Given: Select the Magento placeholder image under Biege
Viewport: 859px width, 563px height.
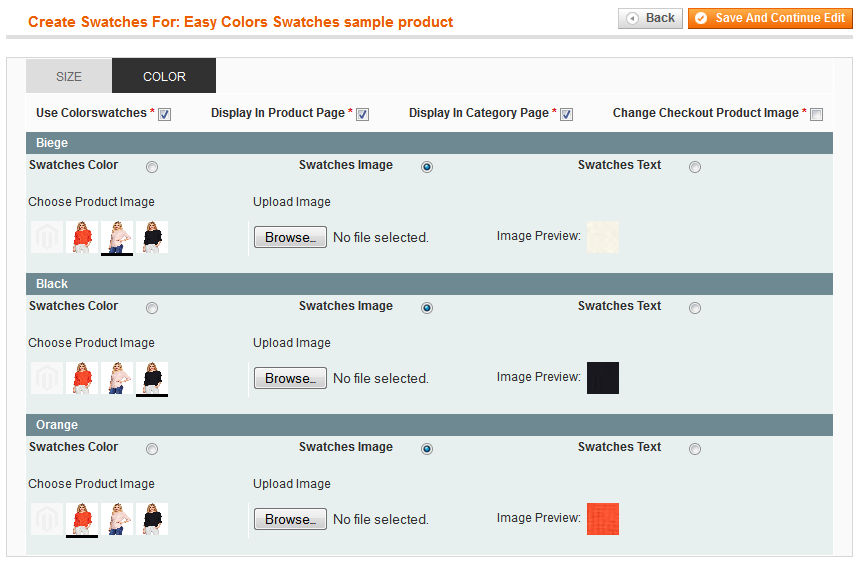Looking at the screenshot, I should [x=47, y=237].
